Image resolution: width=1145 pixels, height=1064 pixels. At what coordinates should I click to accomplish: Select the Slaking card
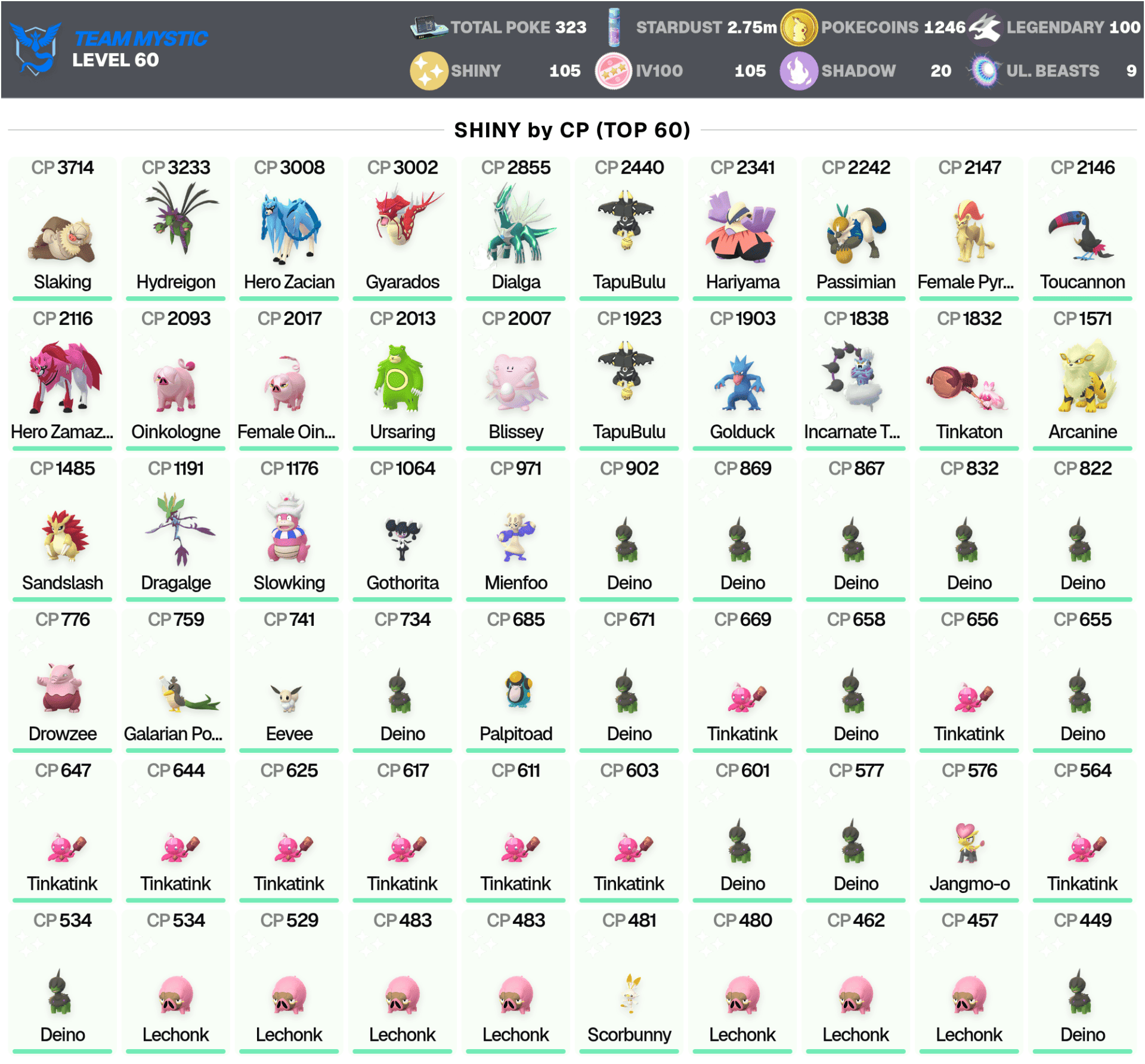point(63,228)
